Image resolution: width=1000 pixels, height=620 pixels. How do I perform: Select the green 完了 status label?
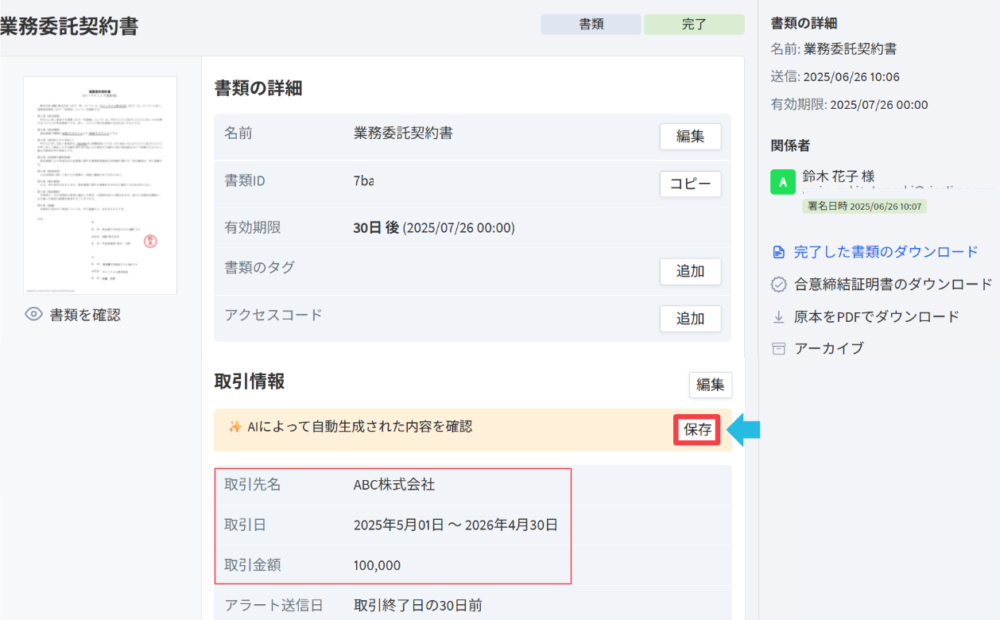coord(694,24)
